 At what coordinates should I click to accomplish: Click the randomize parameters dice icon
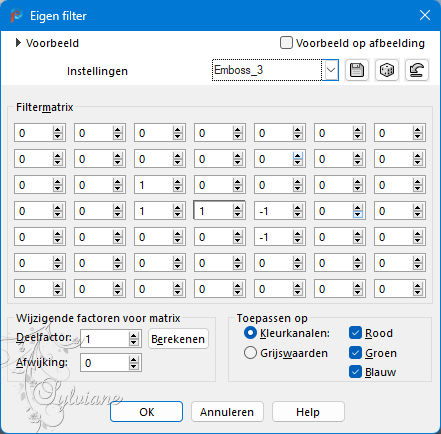click(387, 70)
